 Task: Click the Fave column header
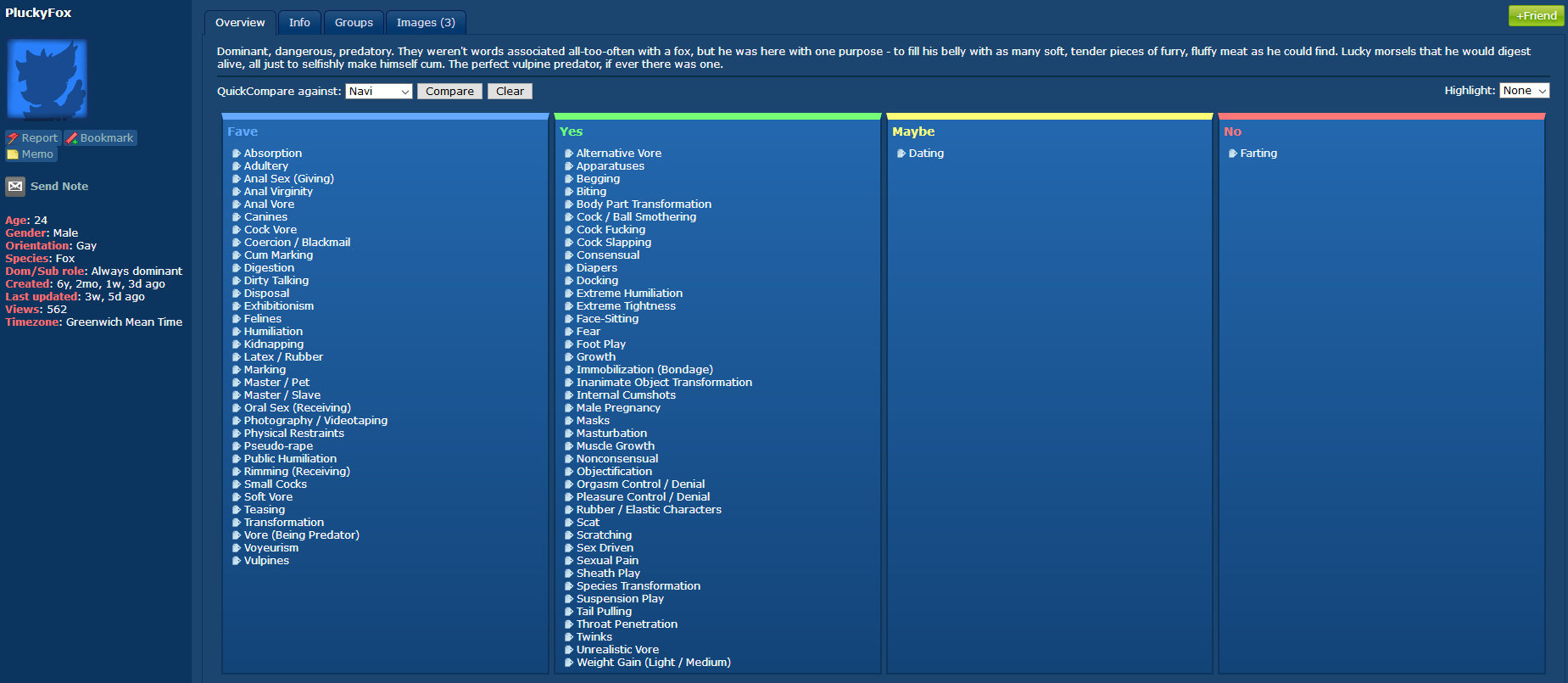243,132
